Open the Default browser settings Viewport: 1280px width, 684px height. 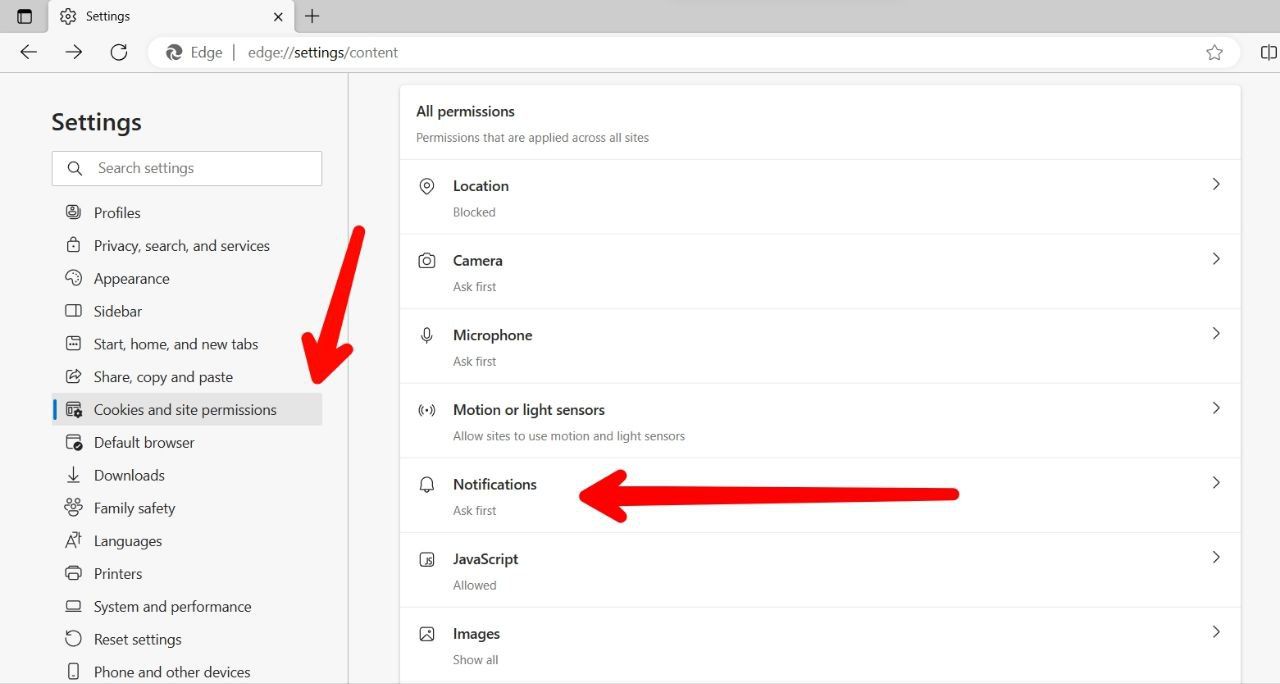[143, 442]
